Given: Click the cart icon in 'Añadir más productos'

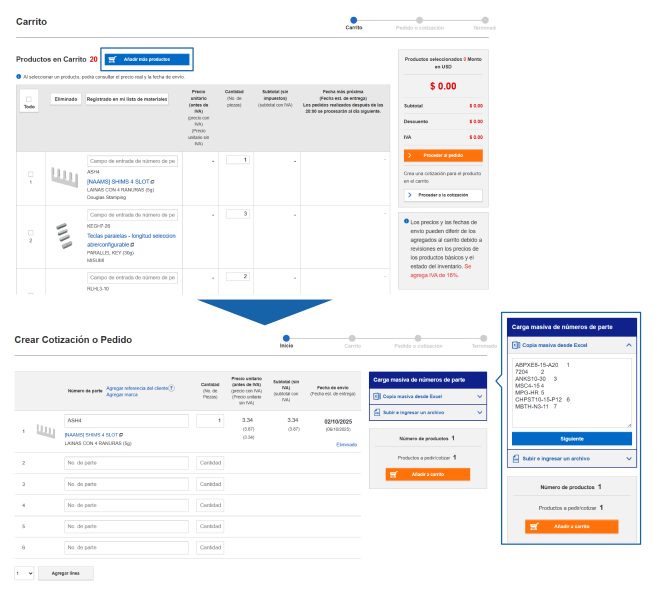Looking at the screenshot, I should 113,59.
